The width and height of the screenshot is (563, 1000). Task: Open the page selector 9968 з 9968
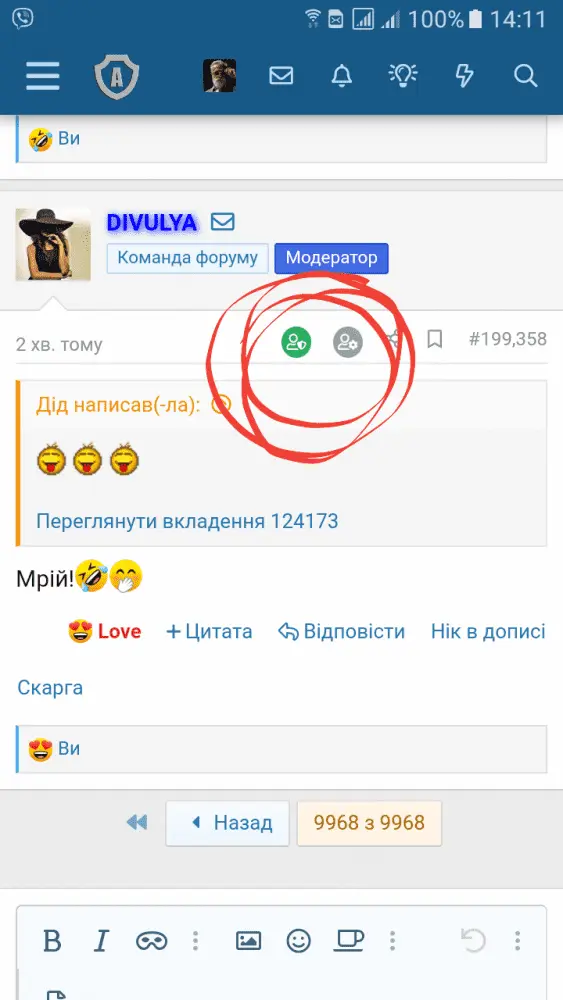369,823
